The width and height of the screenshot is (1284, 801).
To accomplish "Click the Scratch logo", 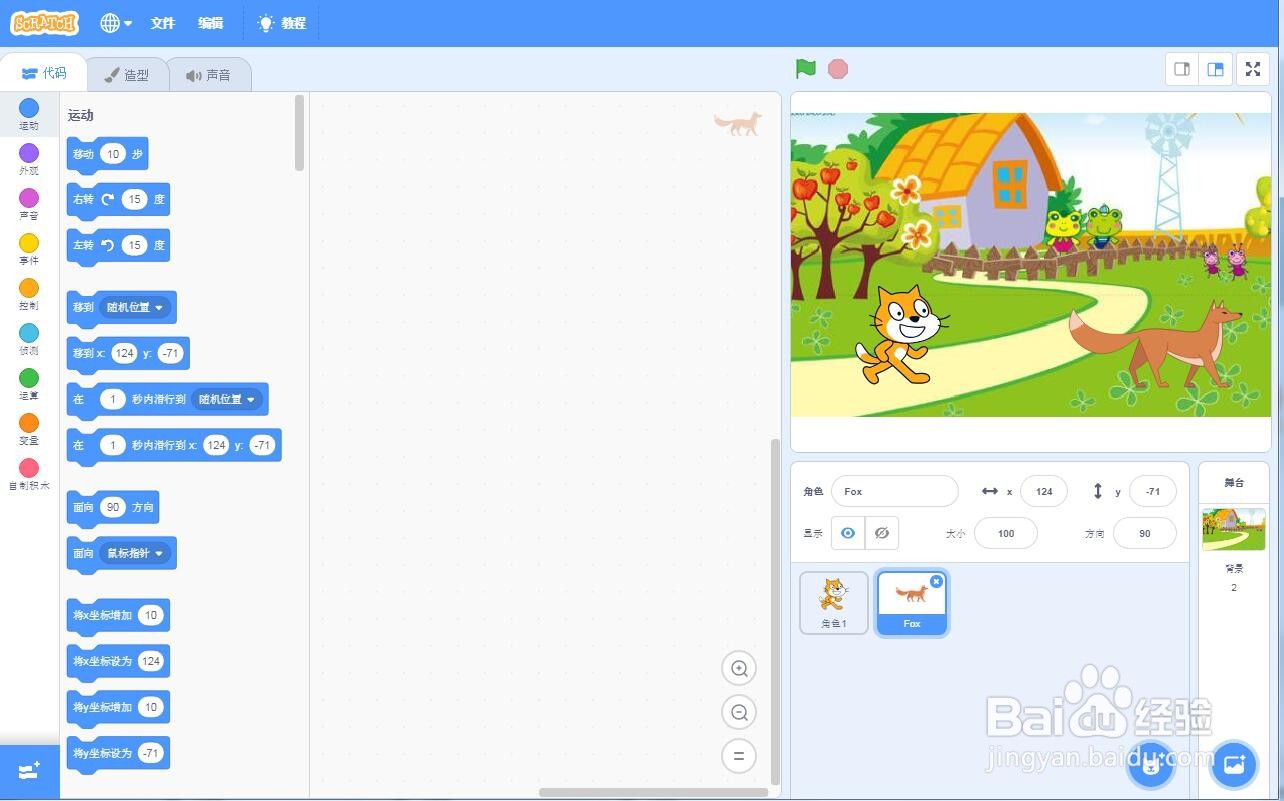I will pos(44,22).
